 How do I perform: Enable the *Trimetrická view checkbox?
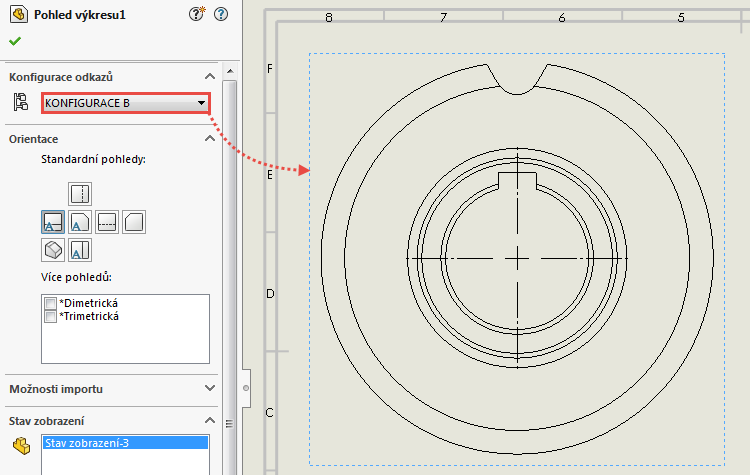(50, 317)
